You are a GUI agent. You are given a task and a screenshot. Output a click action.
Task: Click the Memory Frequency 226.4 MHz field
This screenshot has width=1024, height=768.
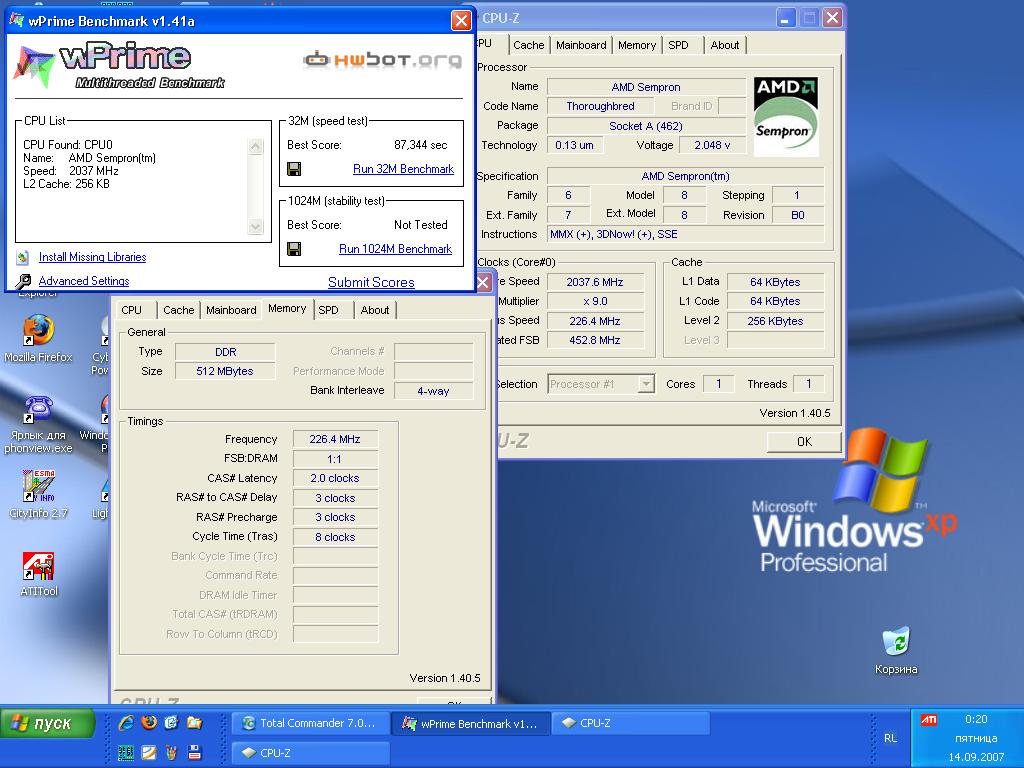point(335,439)
